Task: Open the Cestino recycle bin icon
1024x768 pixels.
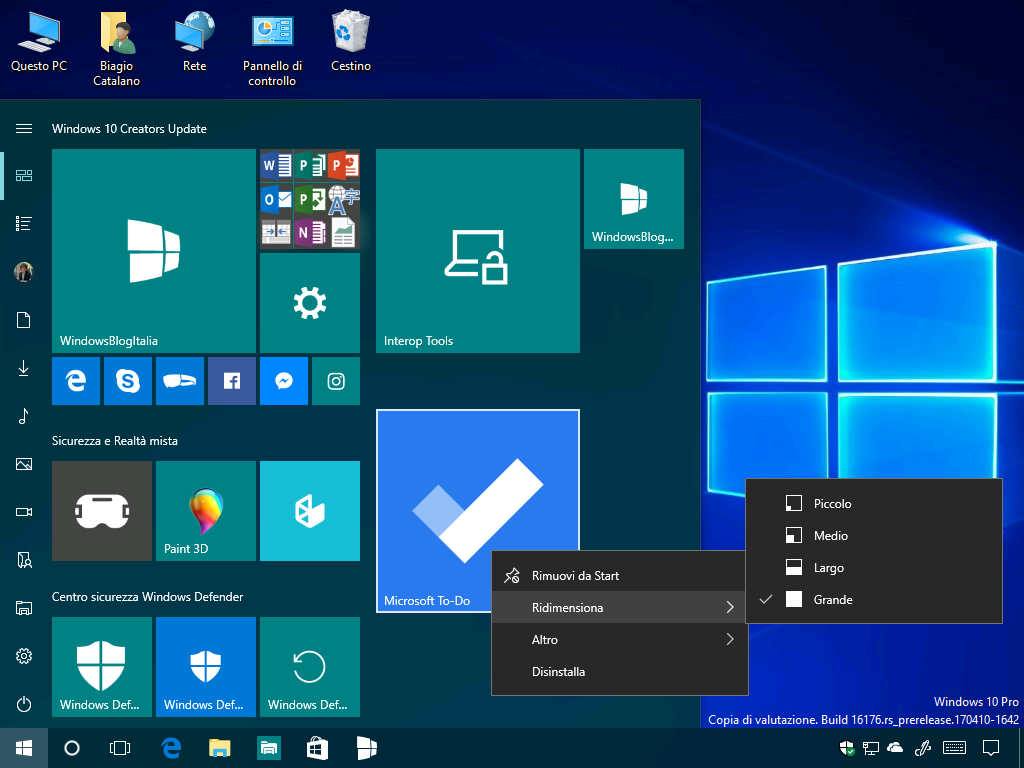Action: (x=351, y=41)
